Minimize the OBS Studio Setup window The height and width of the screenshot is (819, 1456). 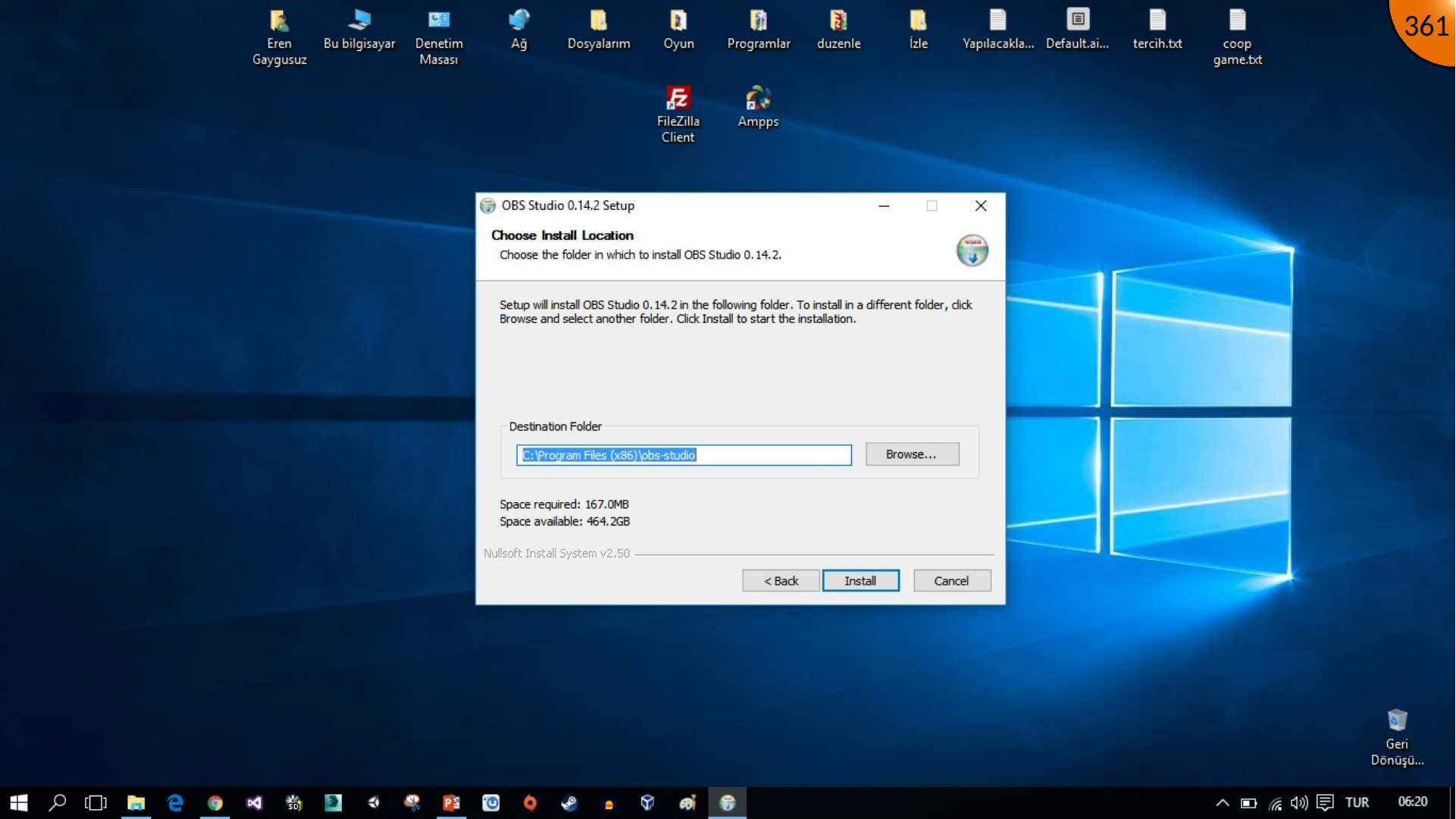pos(884,206)
